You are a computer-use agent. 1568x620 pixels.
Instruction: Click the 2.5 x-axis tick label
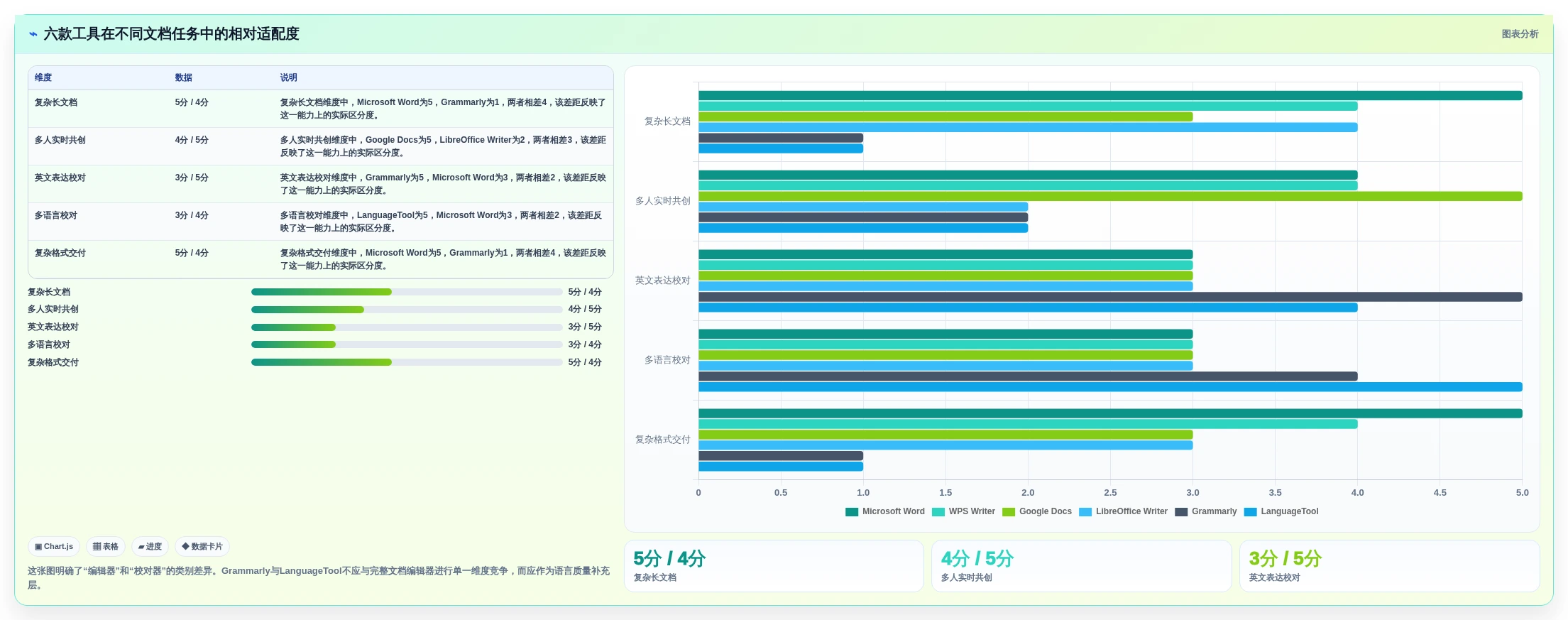[x=1110, y=493]
